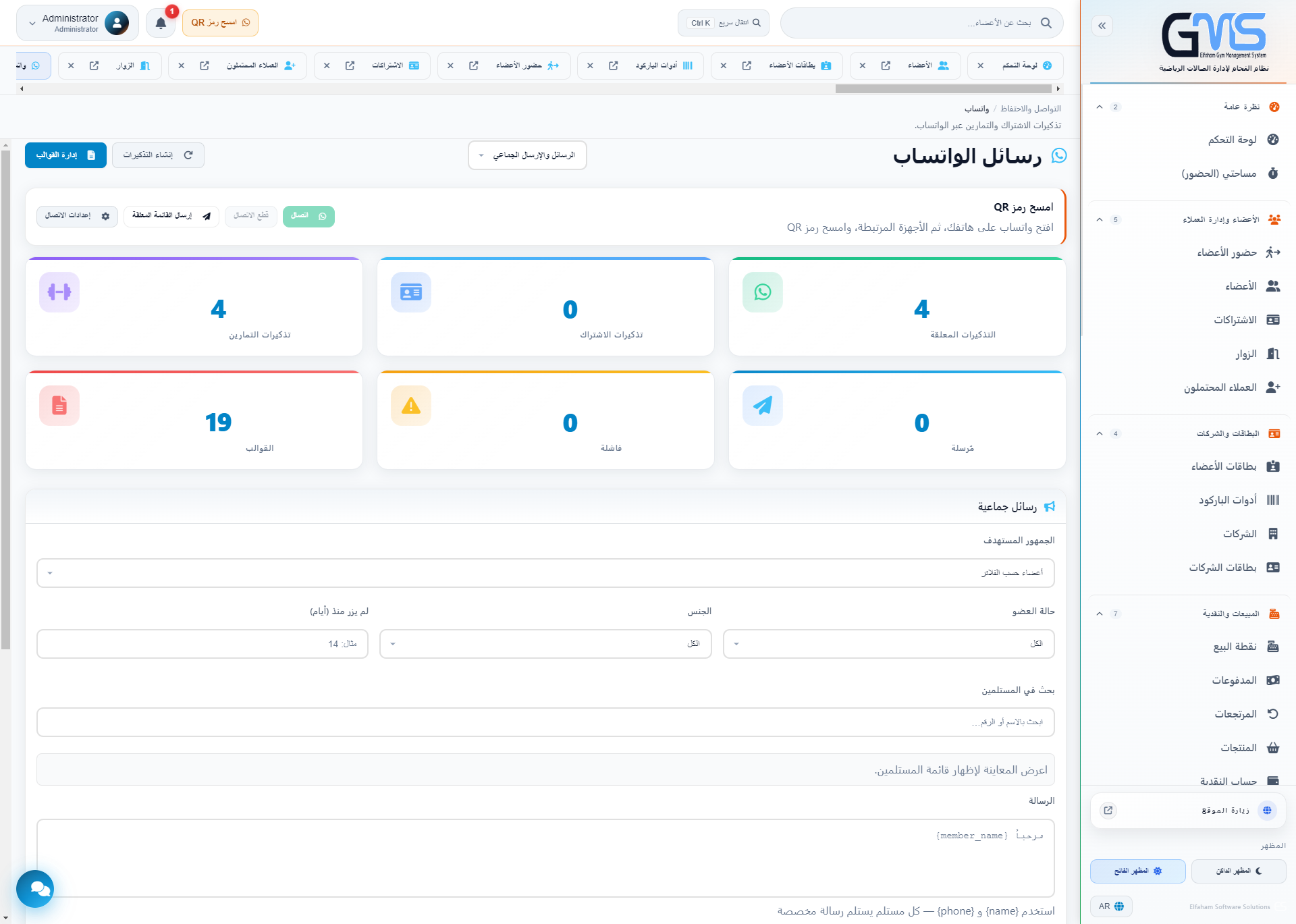Open لوحة التحكم in sidebar

pos(1189,140)
